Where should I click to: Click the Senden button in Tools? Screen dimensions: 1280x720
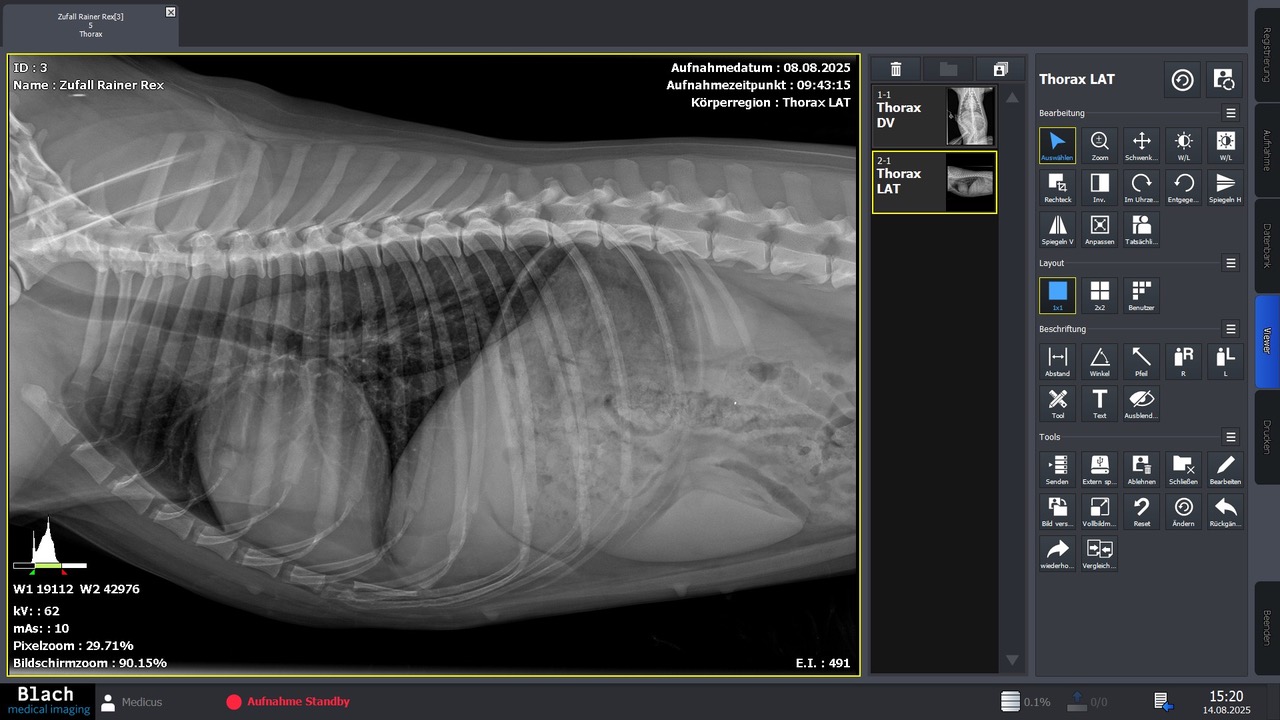click(1057, 469)
